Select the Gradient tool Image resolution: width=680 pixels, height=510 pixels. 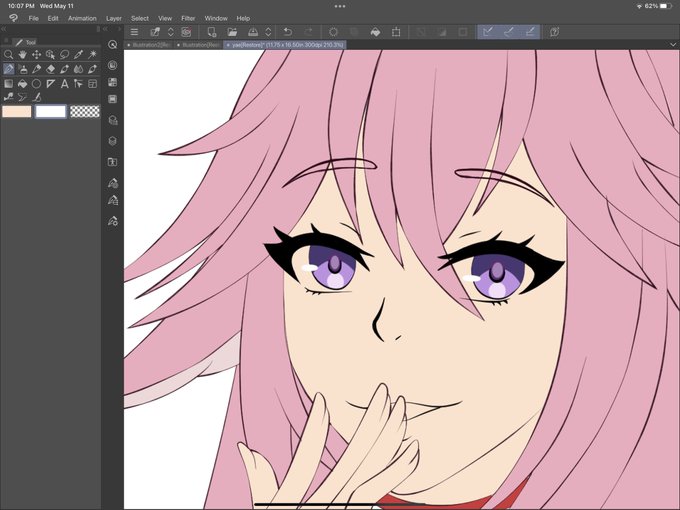(8, 84)
